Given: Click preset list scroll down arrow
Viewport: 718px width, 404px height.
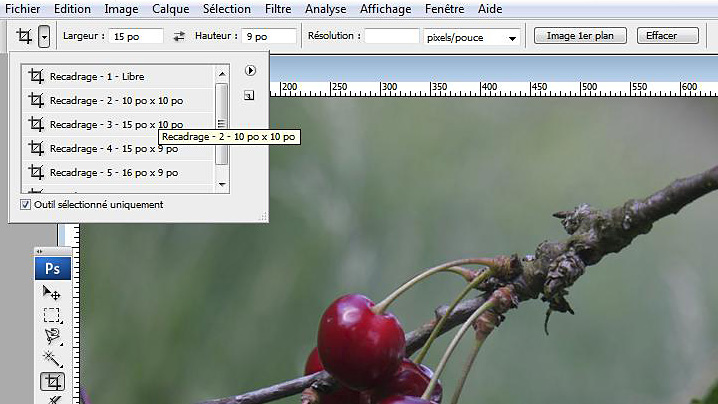Looking at the screenshot, I should pyautogui.click(x=222, y=184).
